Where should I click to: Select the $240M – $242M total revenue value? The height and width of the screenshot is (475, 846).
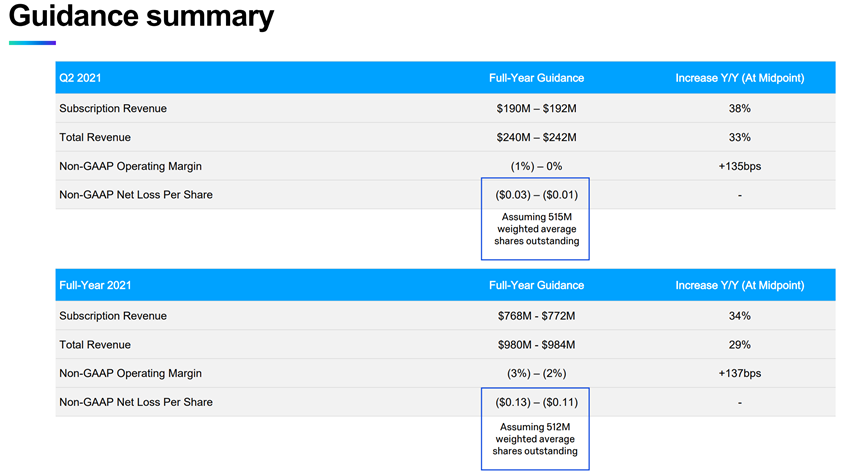coord(536,137)
